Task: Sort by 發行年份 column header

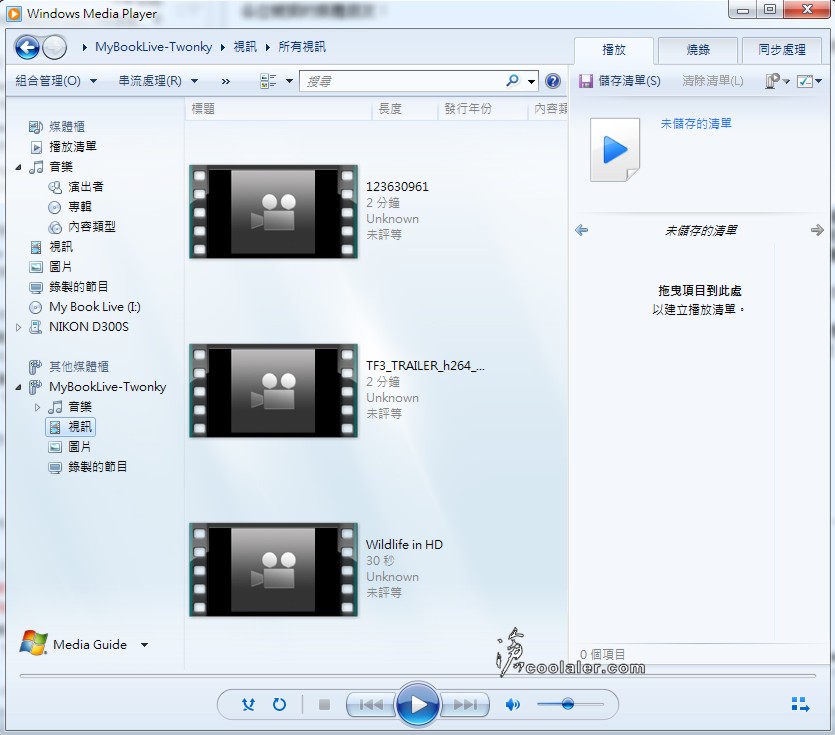Action: [x=483, y=109]
